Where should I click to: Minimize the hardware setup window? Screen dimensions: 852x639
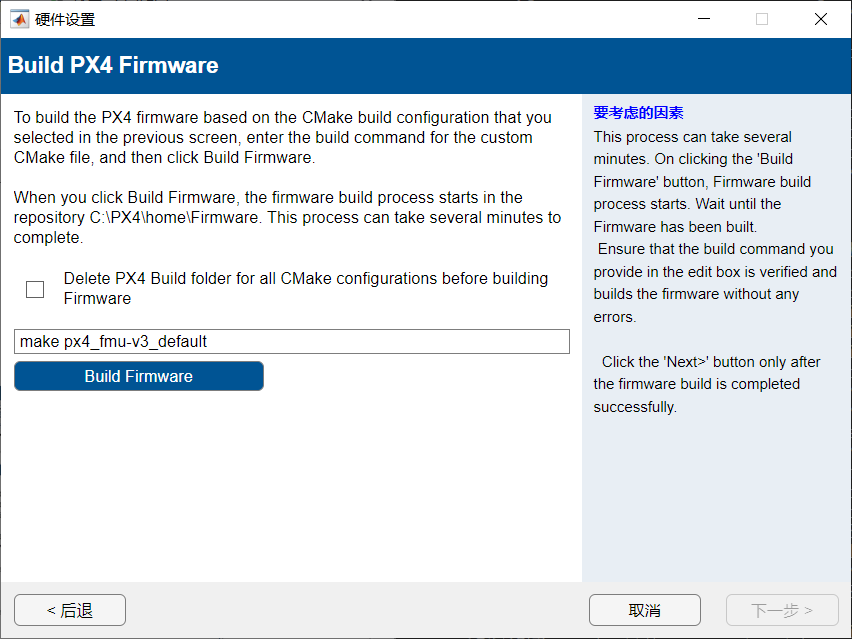click(702, 19)
